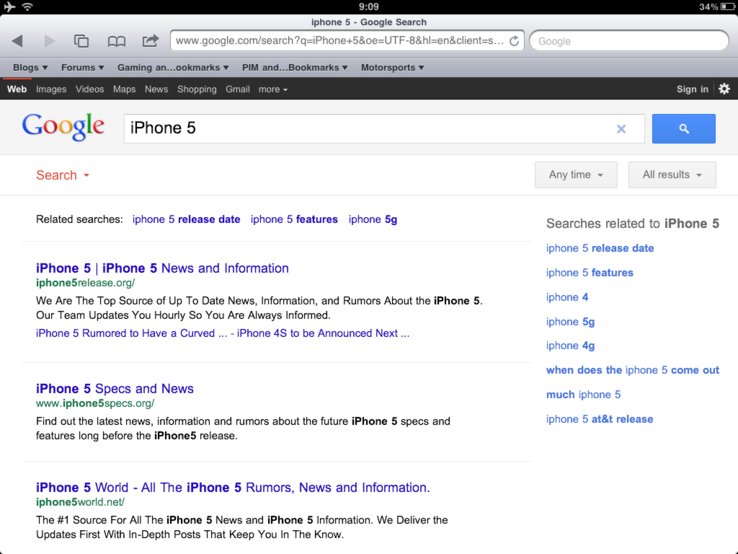
Task: Tap the Wi-Fi status icon
Action: click(28, 7)
